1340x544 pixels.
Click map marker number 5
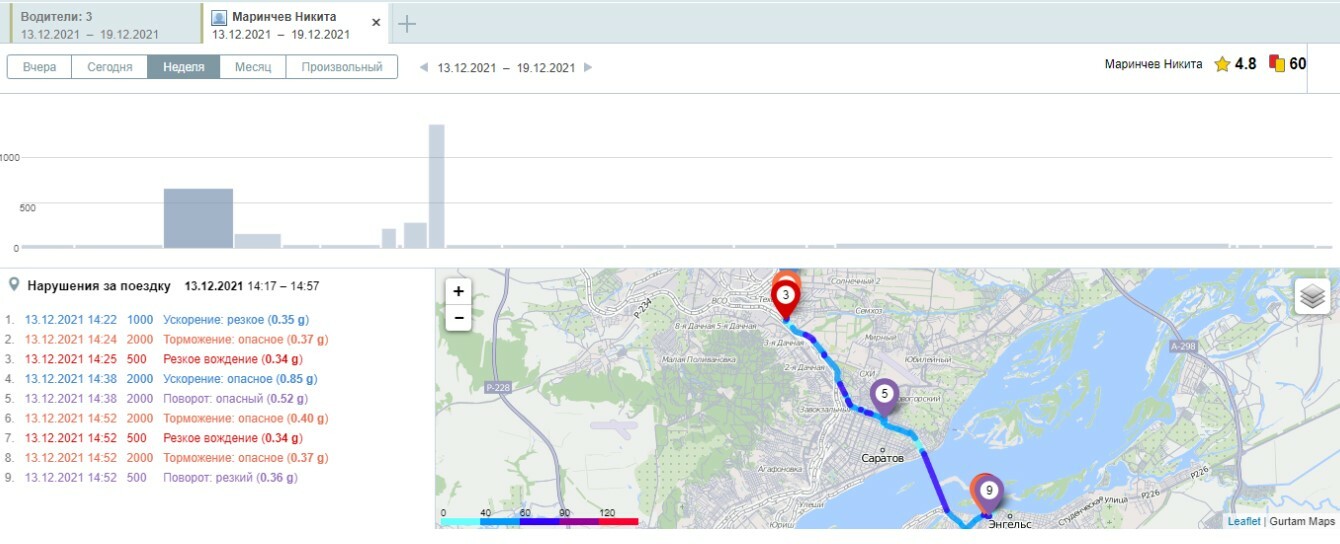pos(884,395)
